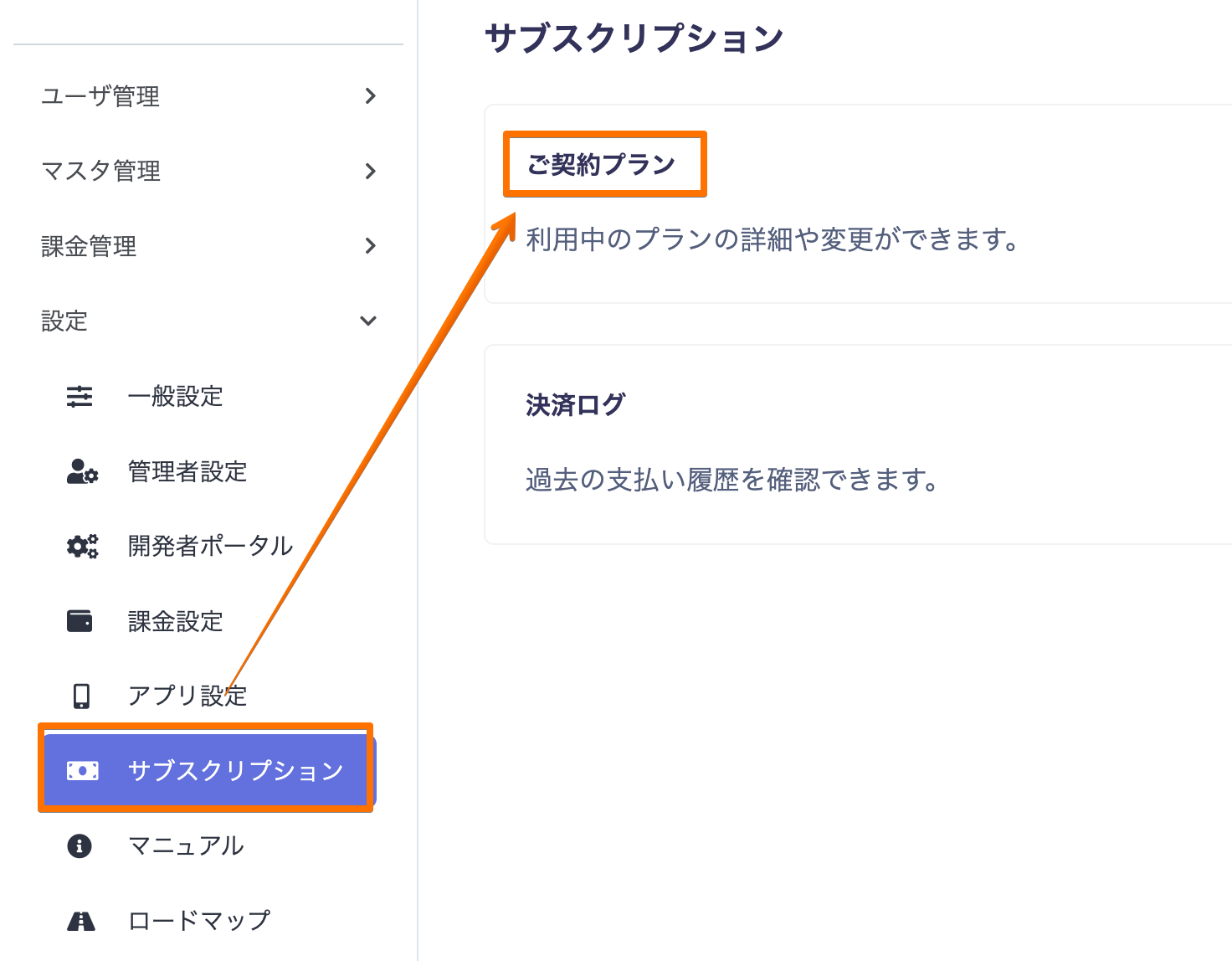Viewport: 1232px width, 961px height.
Task: Collapse the 設定 section chevron
Action: [368, 321]
